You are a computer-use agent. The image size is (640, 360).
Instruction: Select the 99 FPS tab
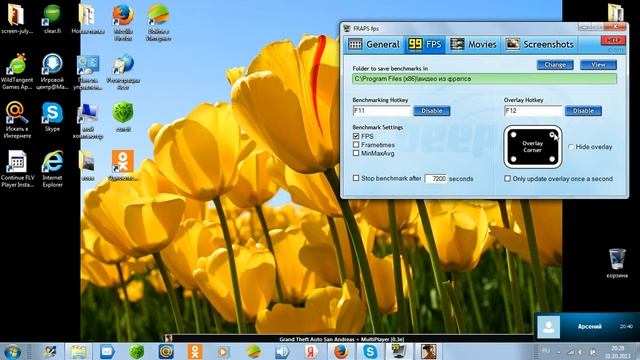pyautogui.click(x=425, y=44)
